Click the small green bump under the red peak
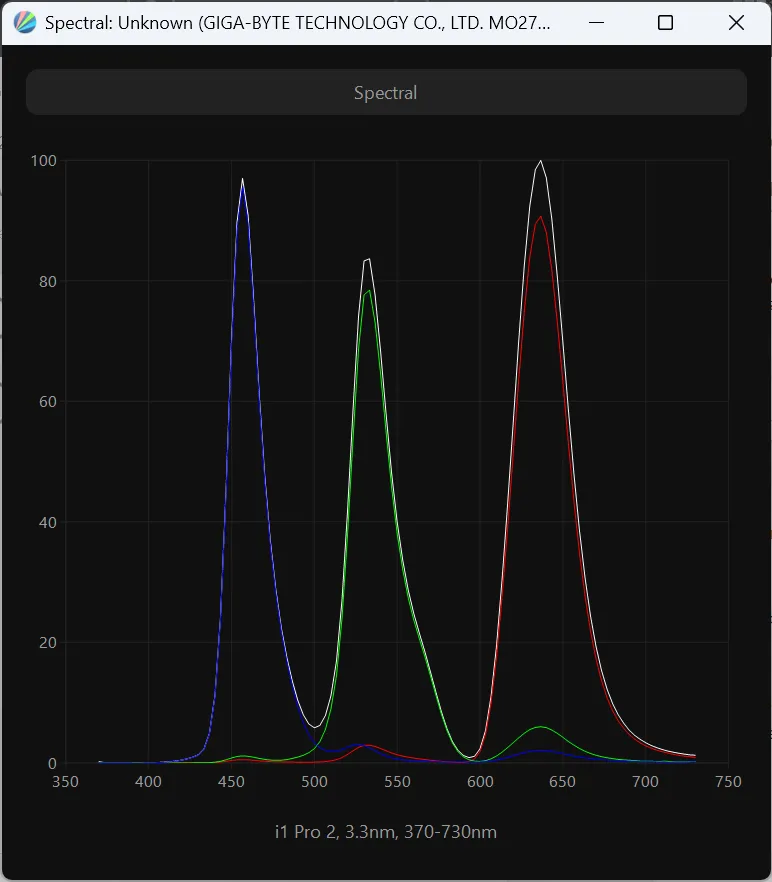Viewport: 772px width, 882px height. point(540,727)
